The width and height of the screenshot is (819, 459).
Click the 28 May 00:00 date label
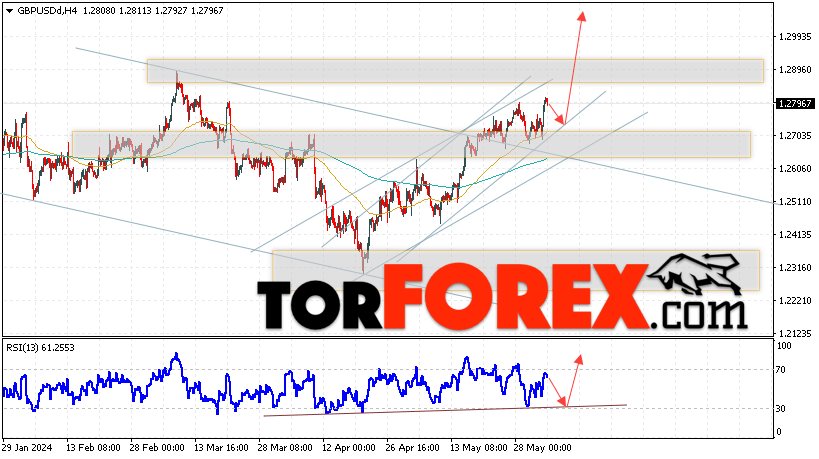coord(543,448)
